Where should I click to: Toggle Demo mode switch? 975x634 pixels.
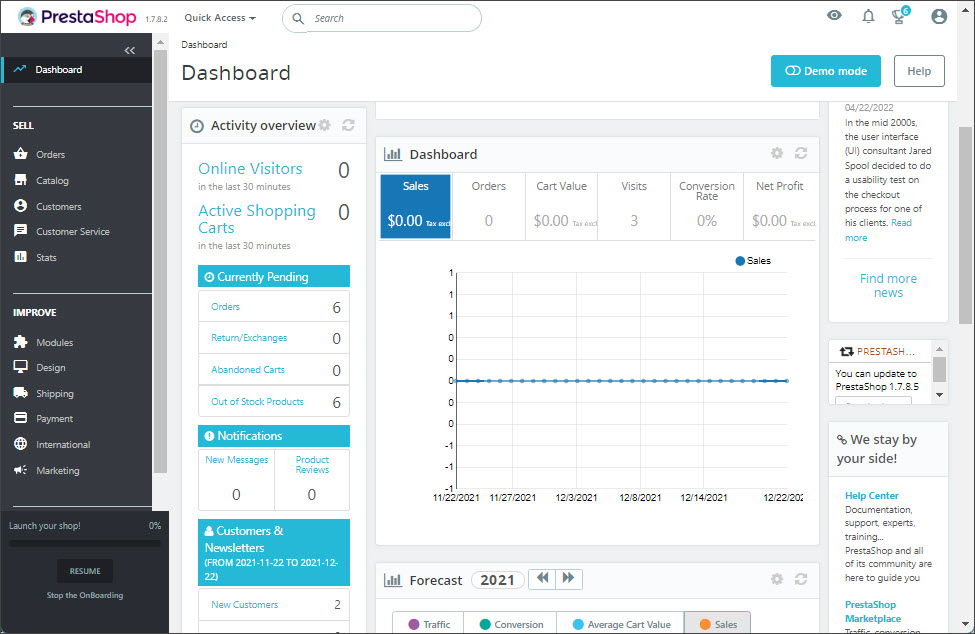826,71
